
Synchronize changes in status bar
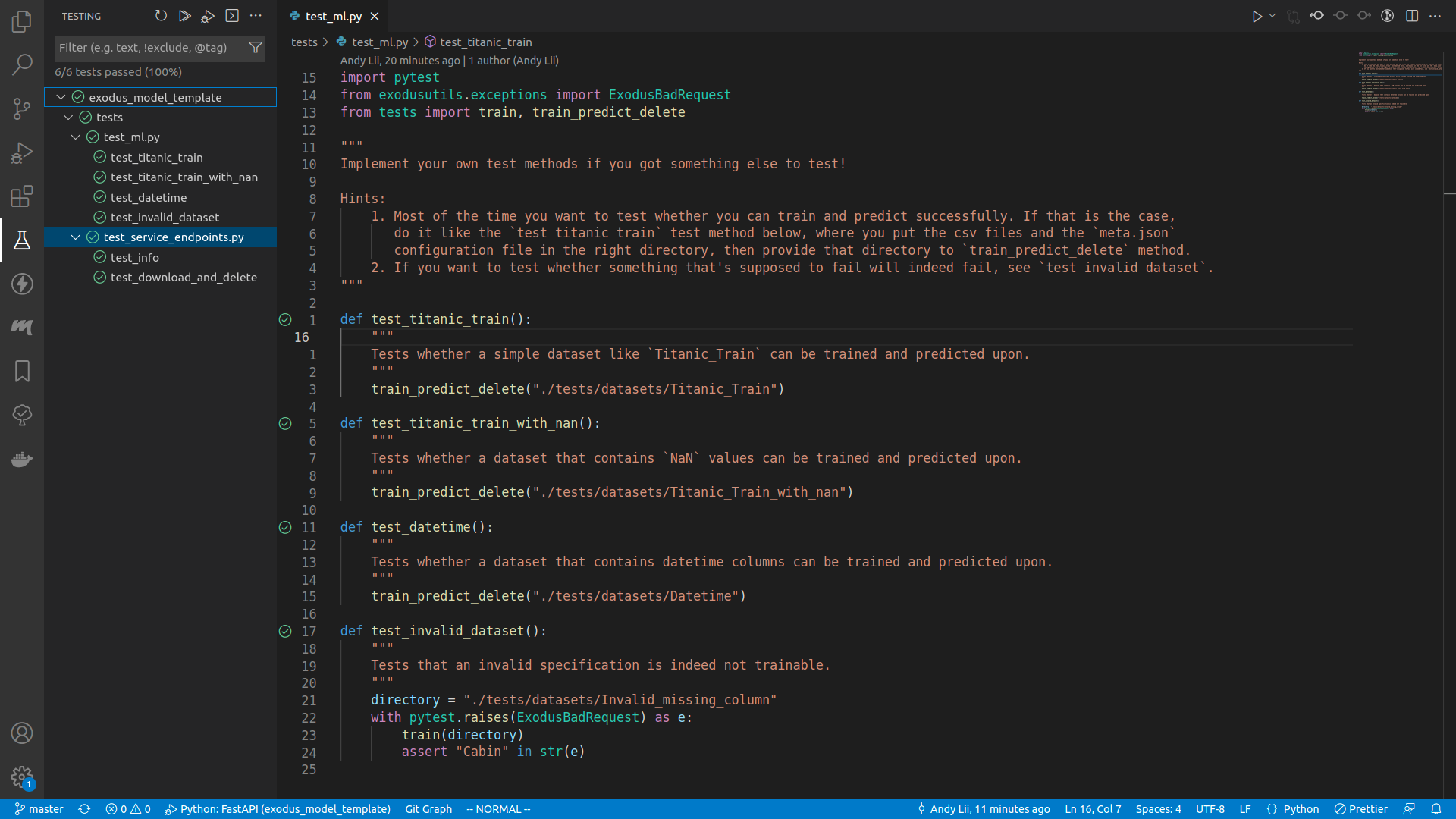pyautogui.click(x=84, y=809)
